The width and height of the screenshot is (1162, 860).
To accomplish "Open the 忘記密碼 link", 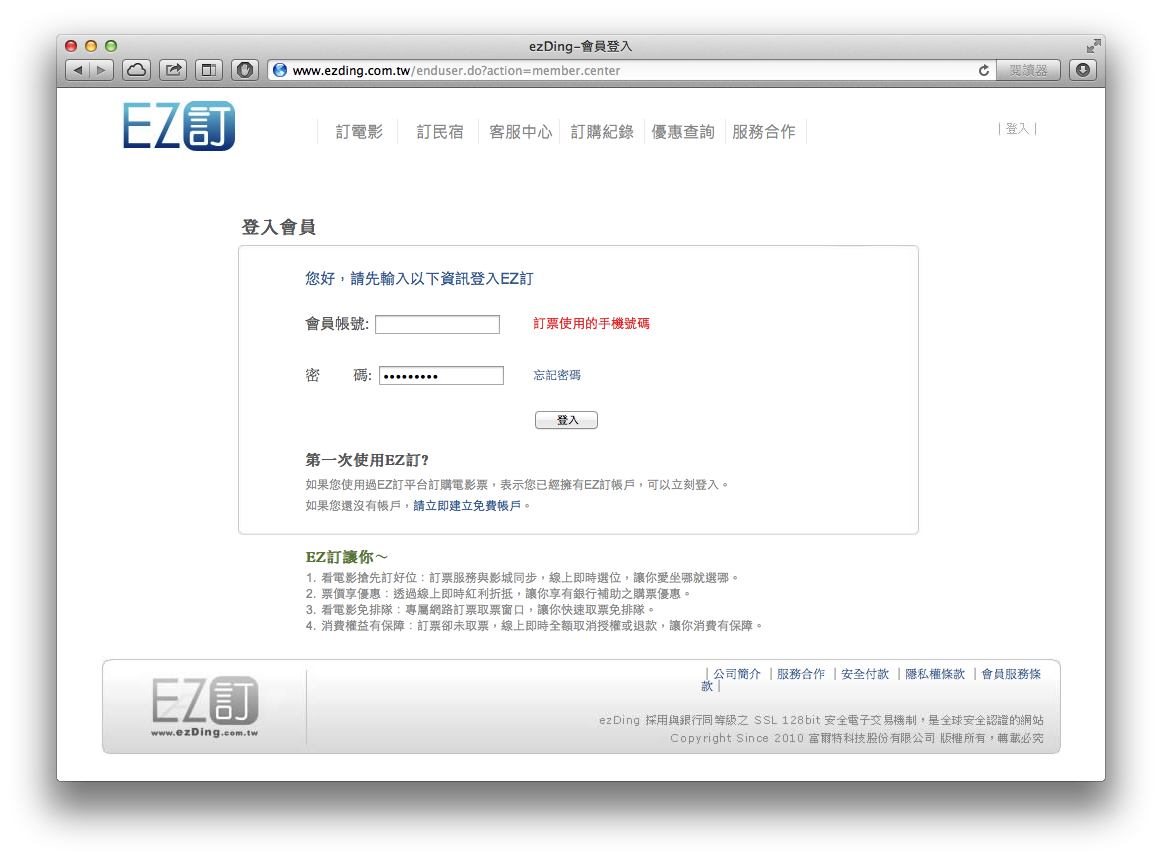I will click(557, 375).
